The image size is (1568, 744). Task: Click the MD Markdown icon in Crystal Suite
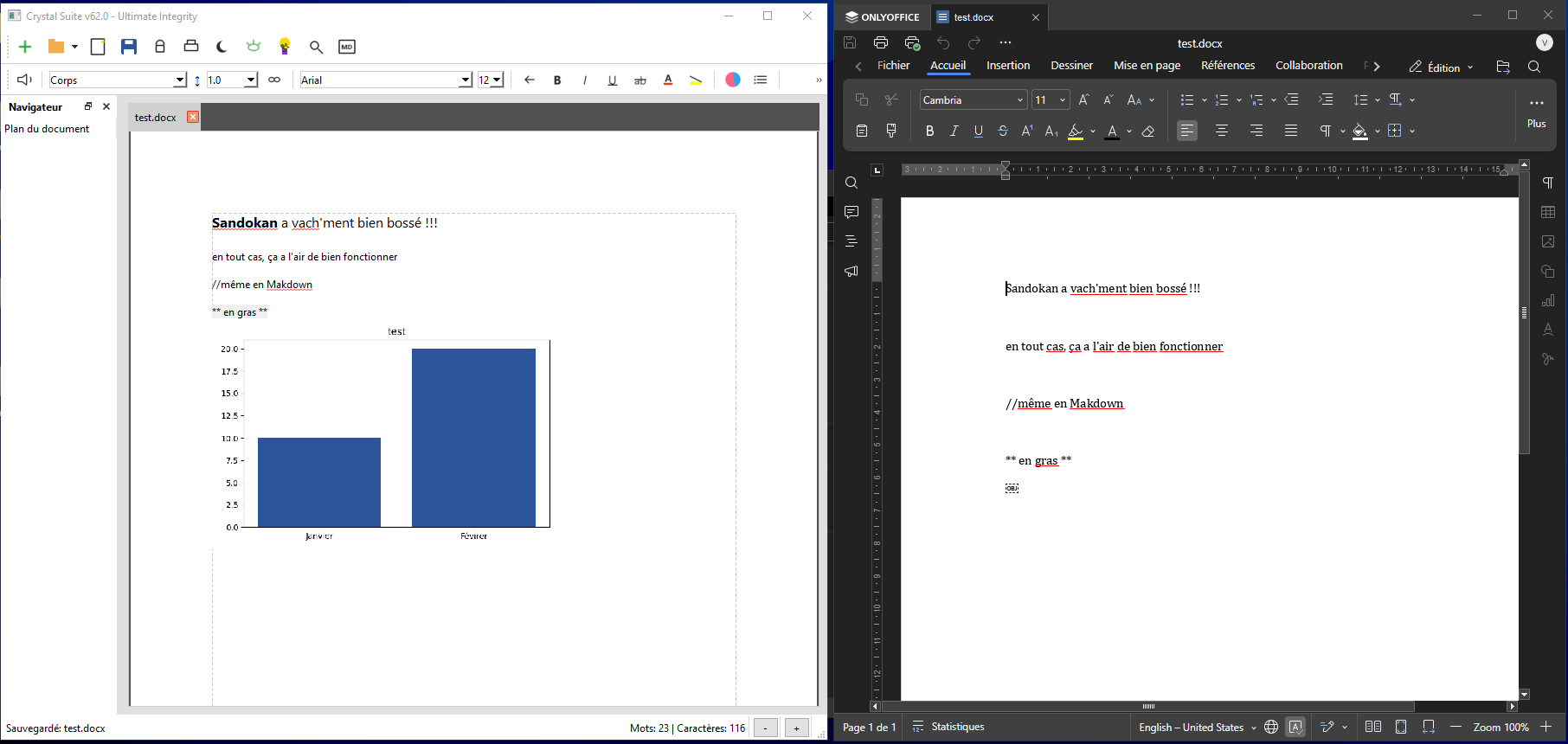tap(347, 47)
